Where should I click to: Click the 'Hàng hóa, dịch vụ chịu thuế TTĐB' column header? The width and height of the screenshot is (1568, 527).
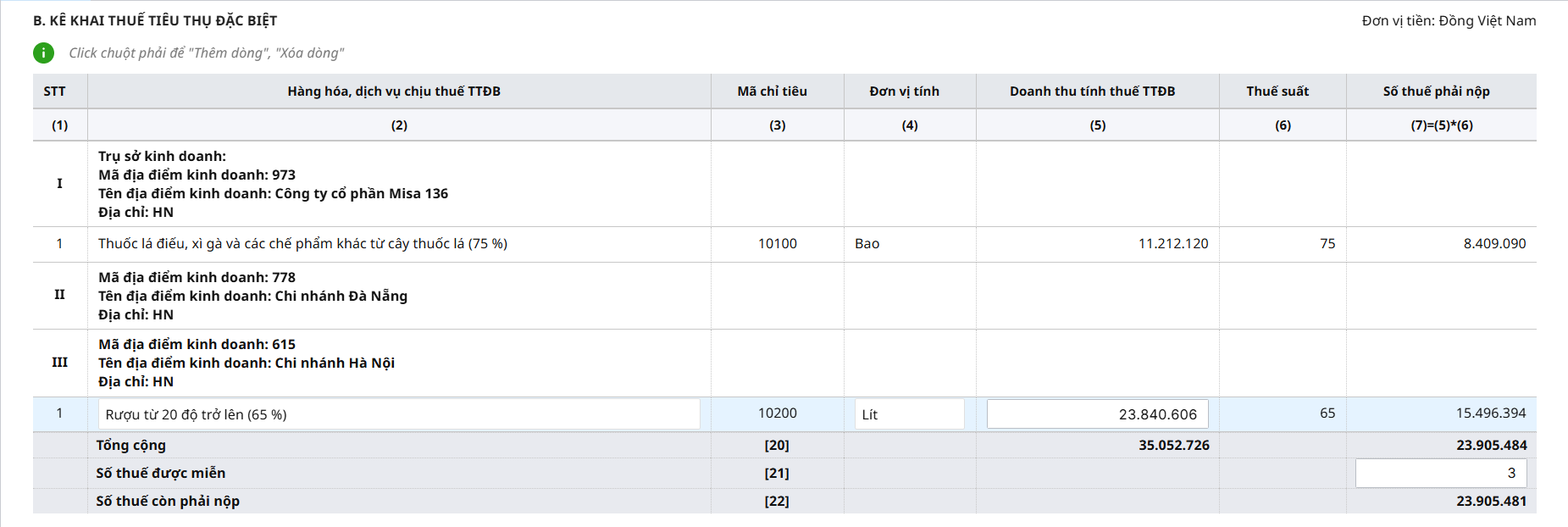[x=394, y=92]
